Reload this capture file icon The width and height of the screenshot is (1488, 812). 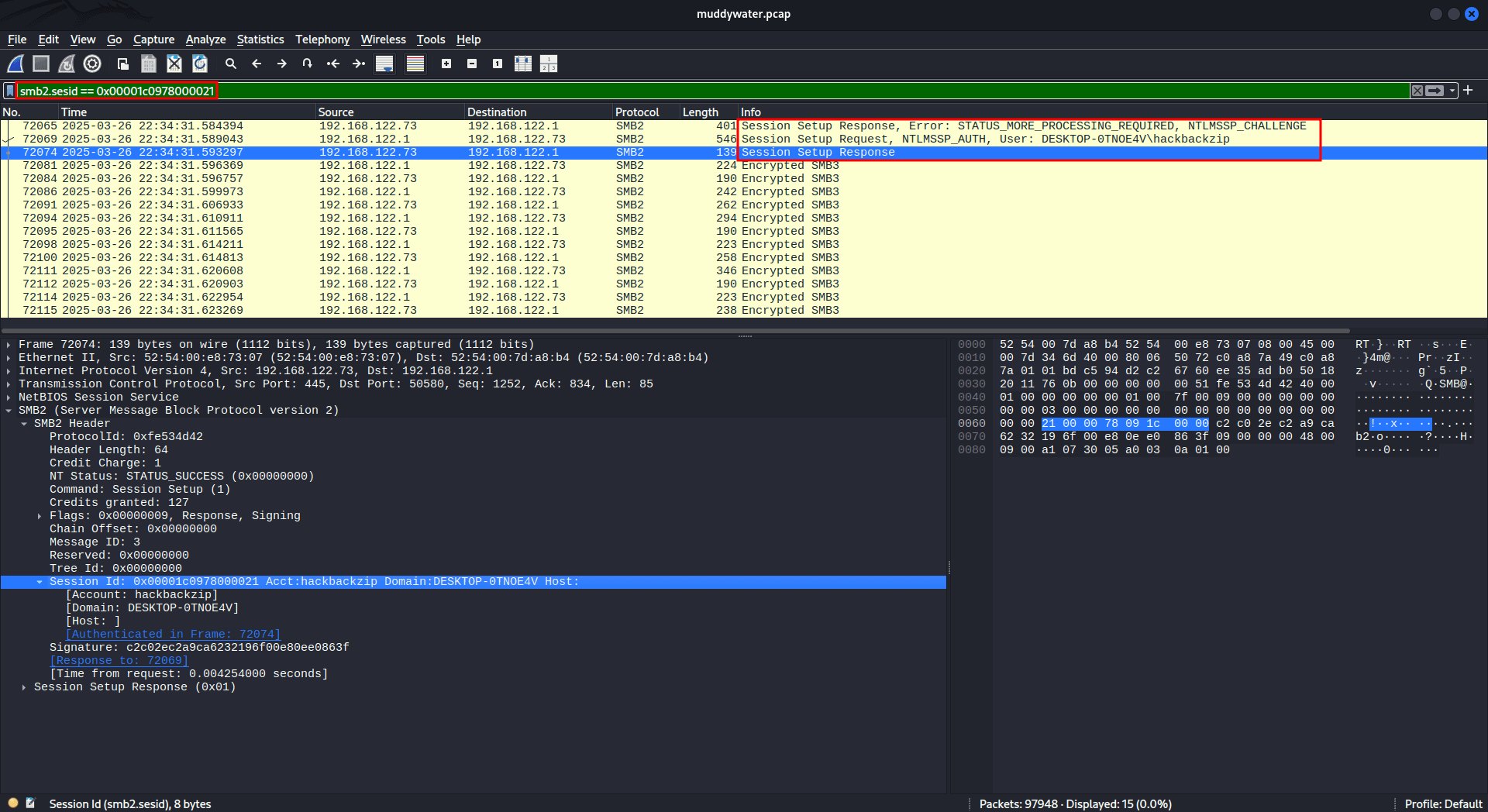click(x=200, y=64)
